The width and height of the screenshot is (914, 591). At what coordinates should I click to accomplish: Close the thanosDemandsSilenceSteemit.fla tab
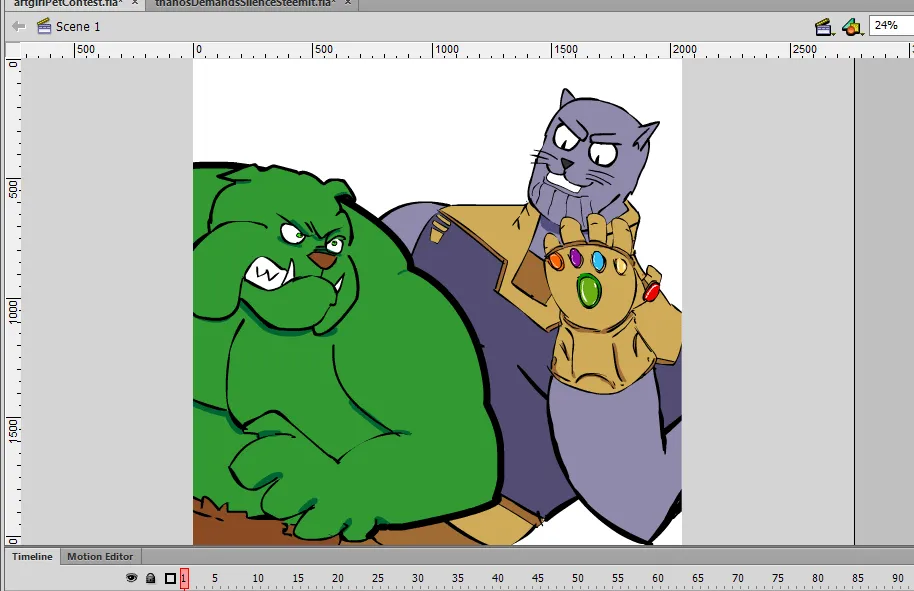[348, 3]
